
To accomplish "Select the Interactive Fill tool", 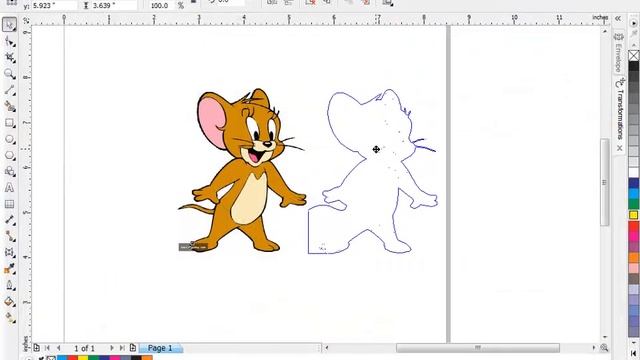I will pyautogui.click(x=9, y=318).
